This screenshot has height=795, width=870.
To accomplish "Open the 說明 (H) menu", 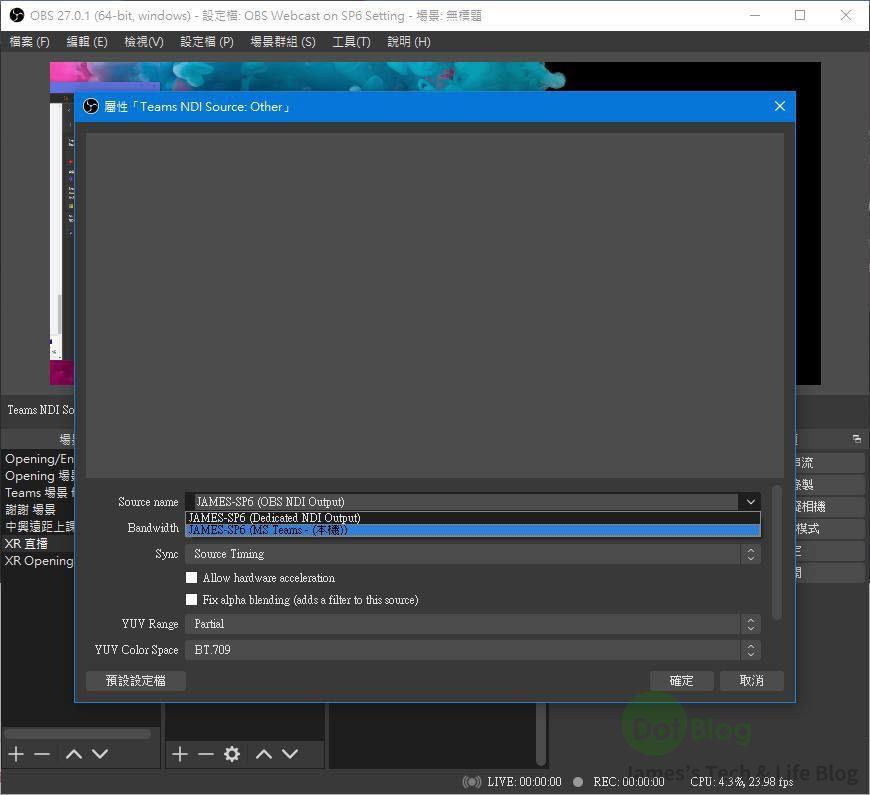I will (x=409, y=42).
